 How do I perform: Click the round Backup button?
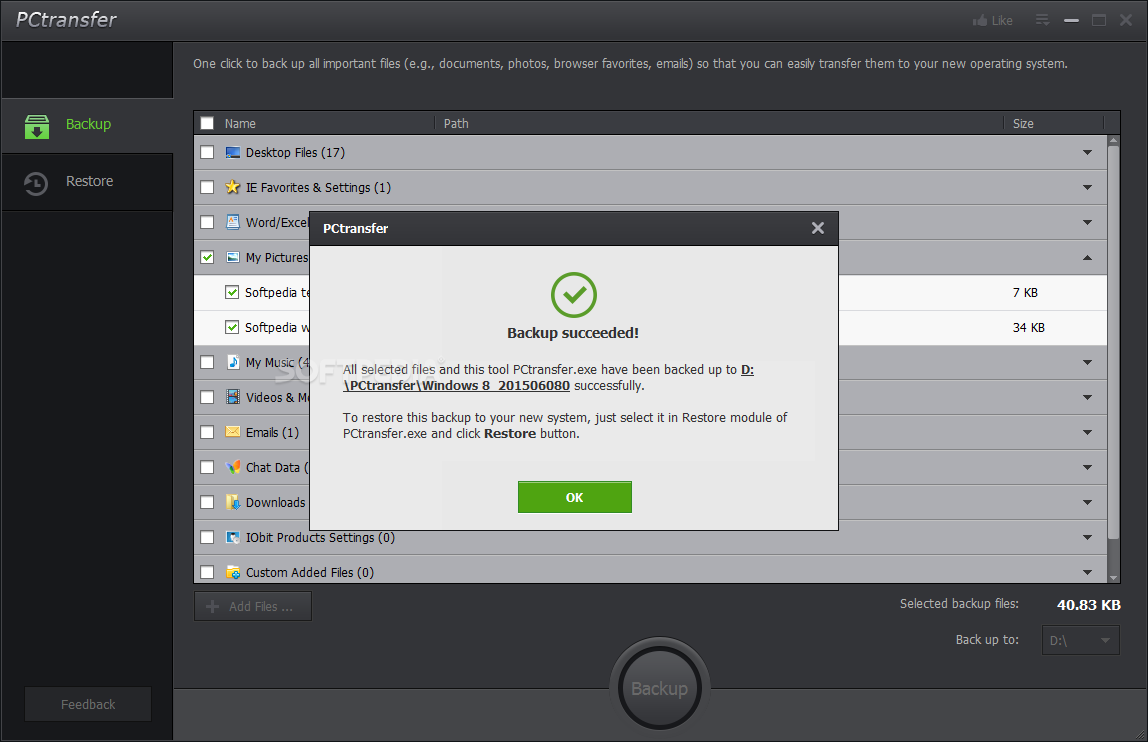[660, 689]
